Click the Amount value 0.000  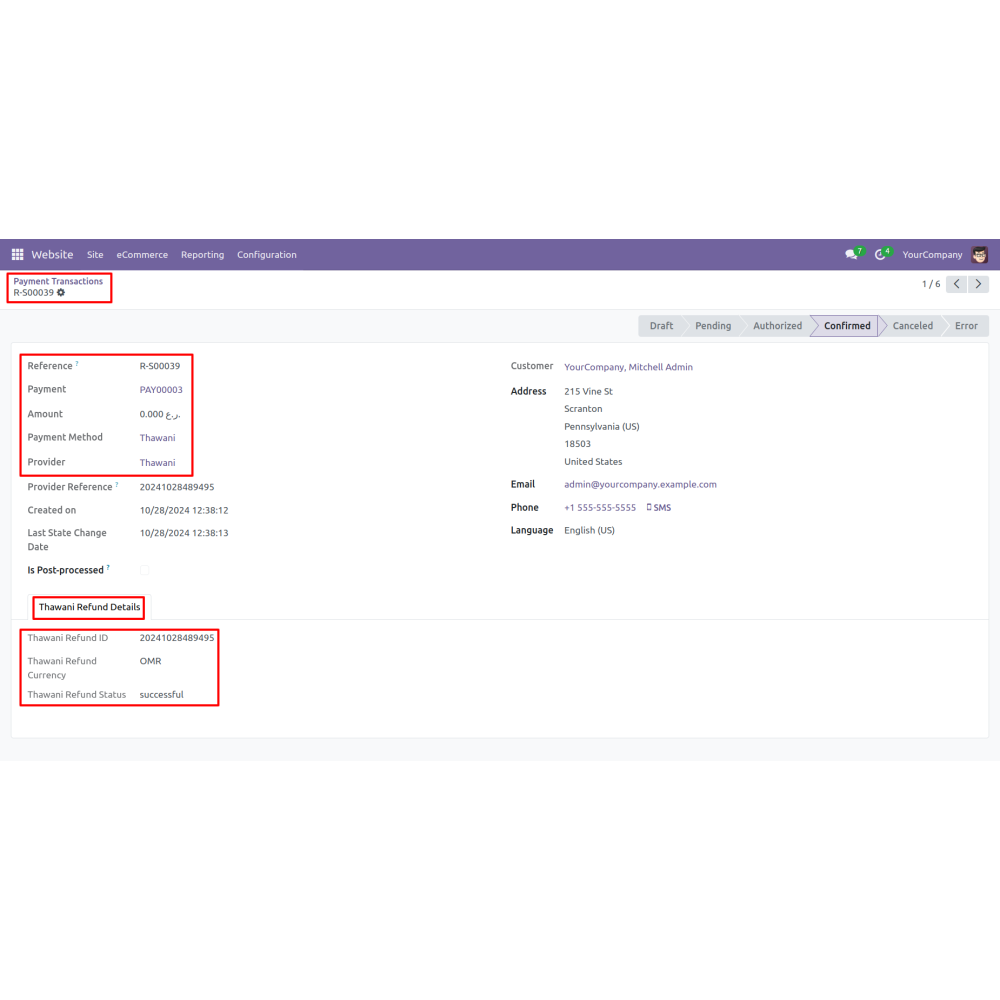tap(160, 415)
